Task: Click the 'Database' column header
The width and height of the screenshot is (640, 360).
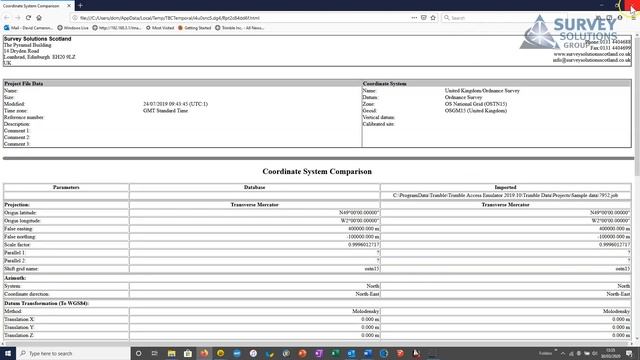Action: pyautogui.click(x=255, y=187)
